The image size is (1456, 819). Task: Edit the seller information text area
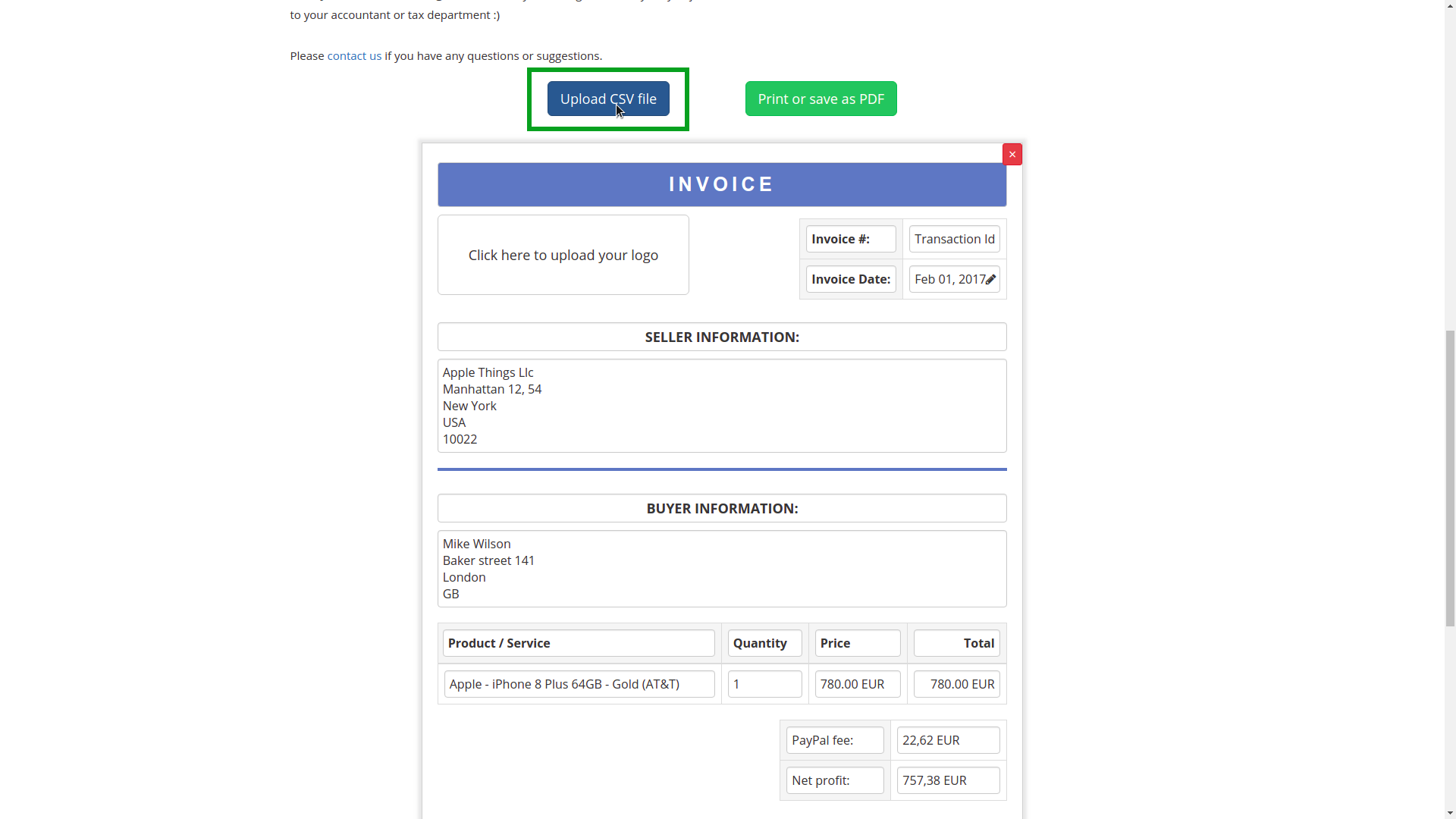click(x=721, y=405)
